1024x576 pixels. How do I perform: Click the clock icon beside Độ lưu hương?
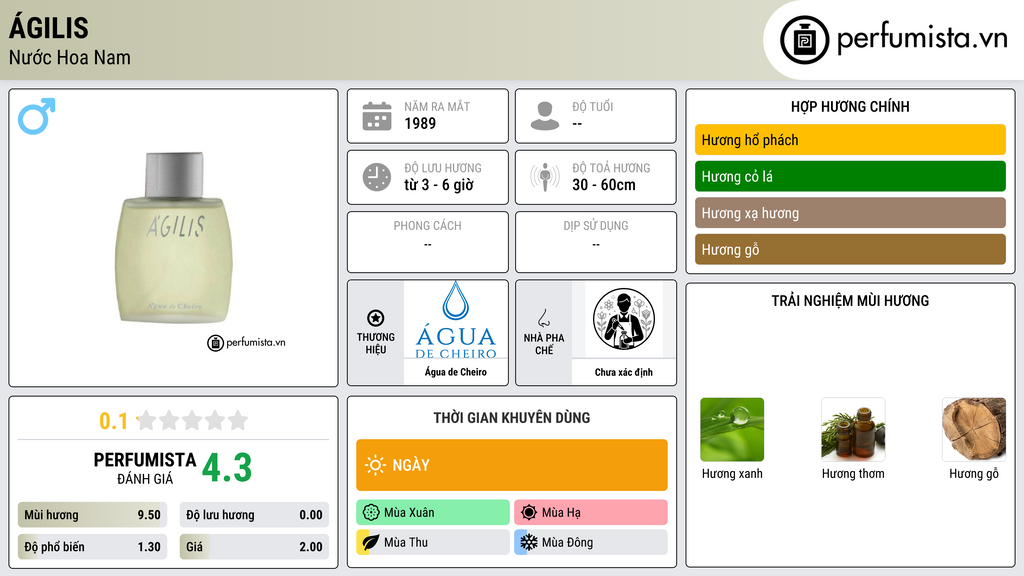pyautogui.click(x=377, y=177)
